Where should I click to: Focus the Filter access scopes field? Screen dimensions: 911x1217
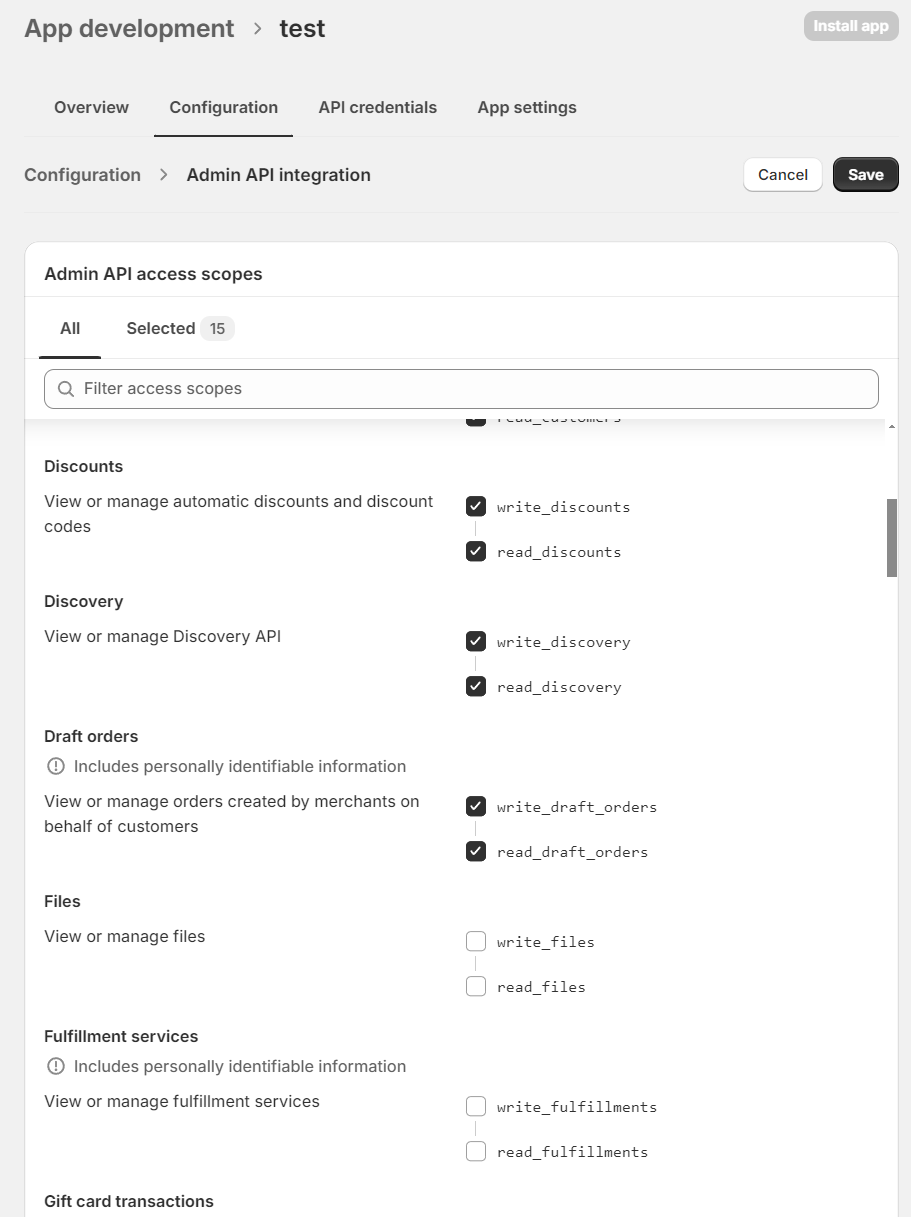pos(470,389)
